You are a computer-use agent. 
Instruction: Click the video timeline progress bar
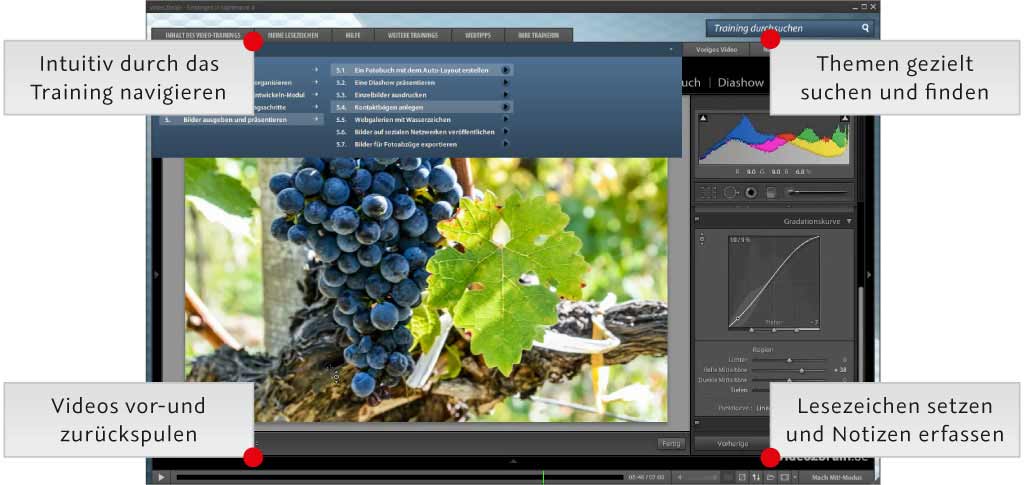click(400, 477)
